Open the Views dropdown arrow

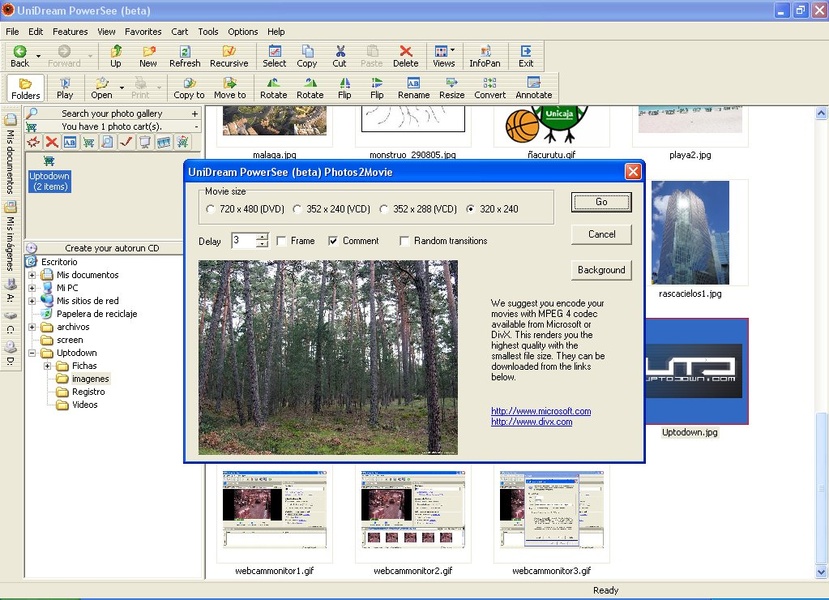453,50
